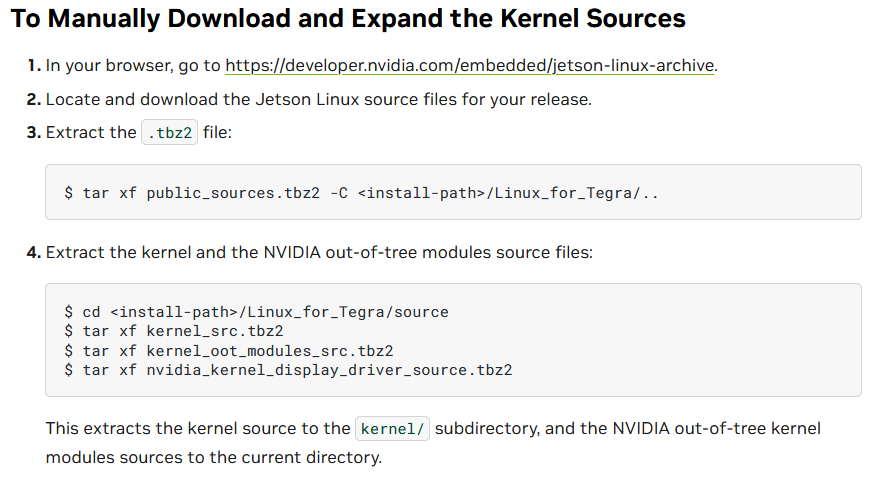Image resolution: width=877 pixels, height=493 pixels.
Task: Click the 'This extracts the kernel source' text
Action: coord(198,428)
